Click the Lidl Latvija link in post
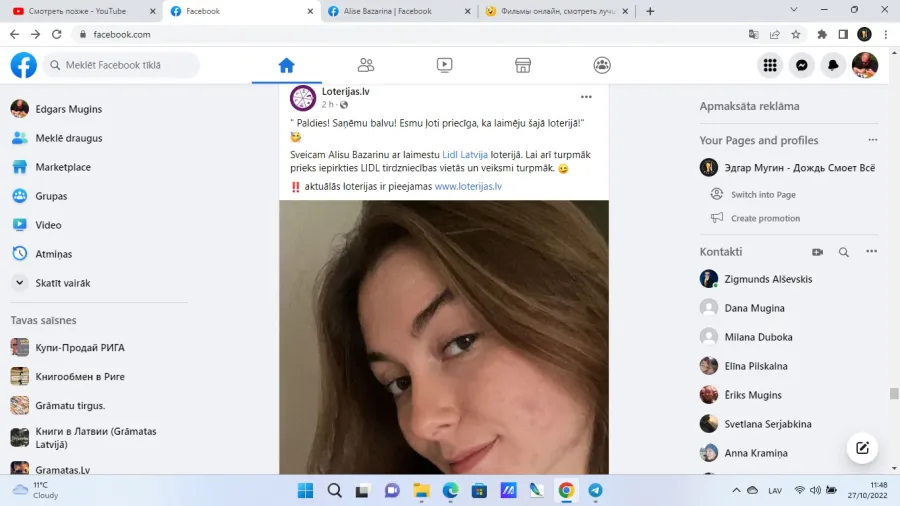This screenshot has width=900, height=506. (x=465, y=154)
